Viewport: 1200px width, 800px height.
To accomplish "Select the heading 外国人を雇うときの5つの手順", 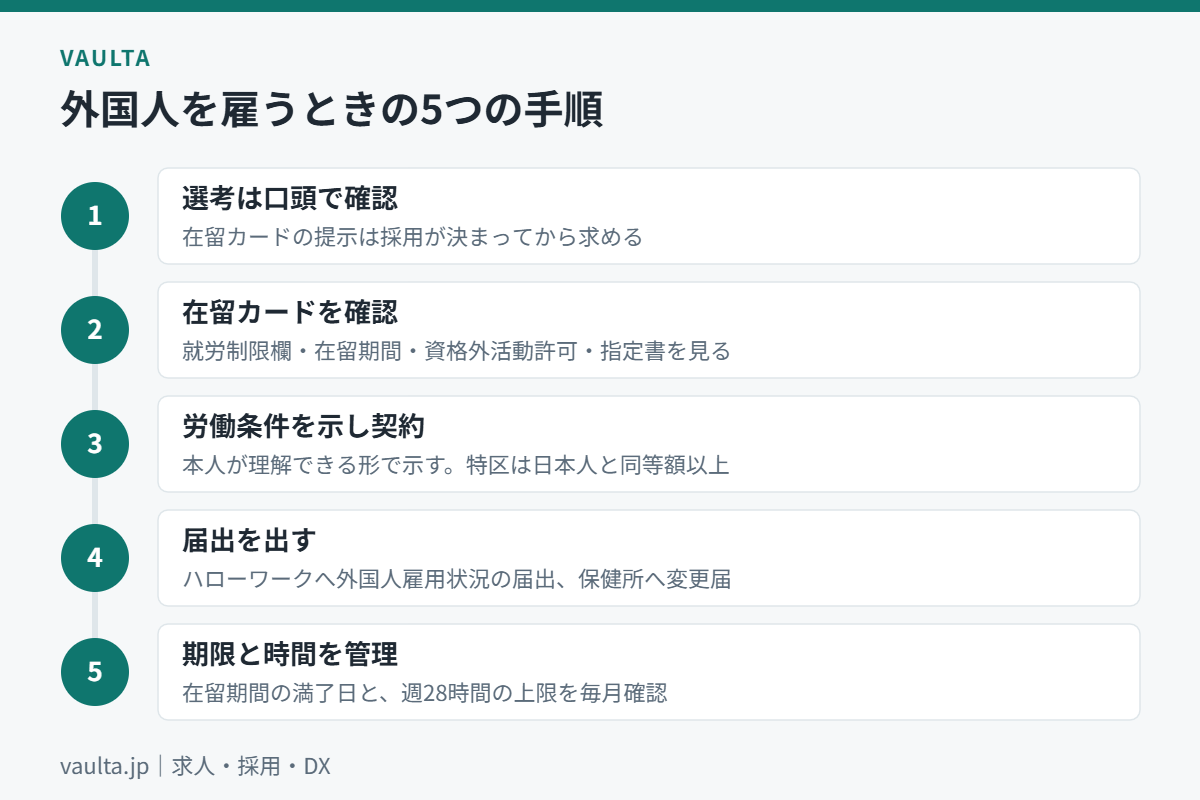I will 331,111.
